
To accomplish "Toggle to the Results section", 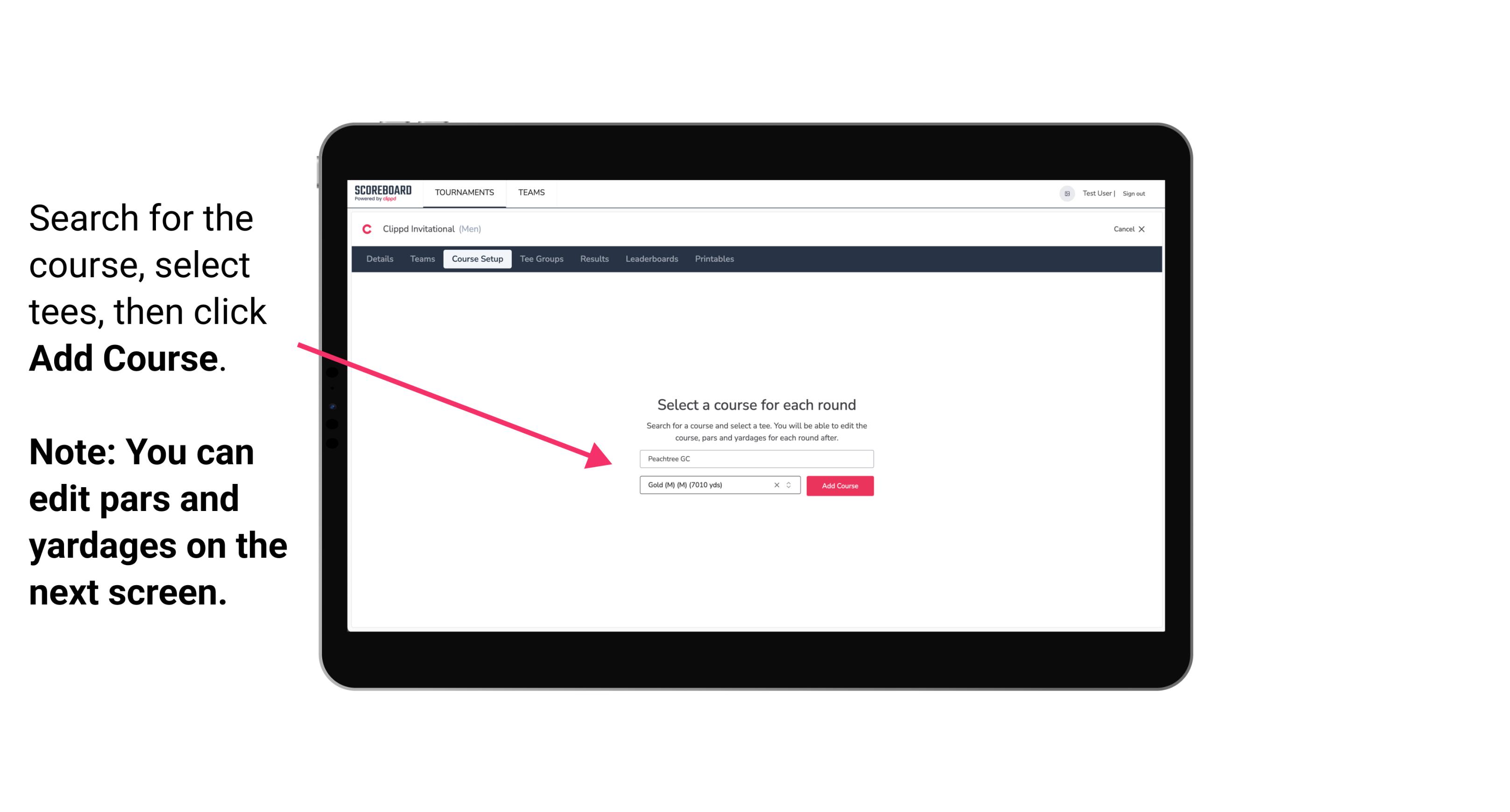I will pos(594,259).
